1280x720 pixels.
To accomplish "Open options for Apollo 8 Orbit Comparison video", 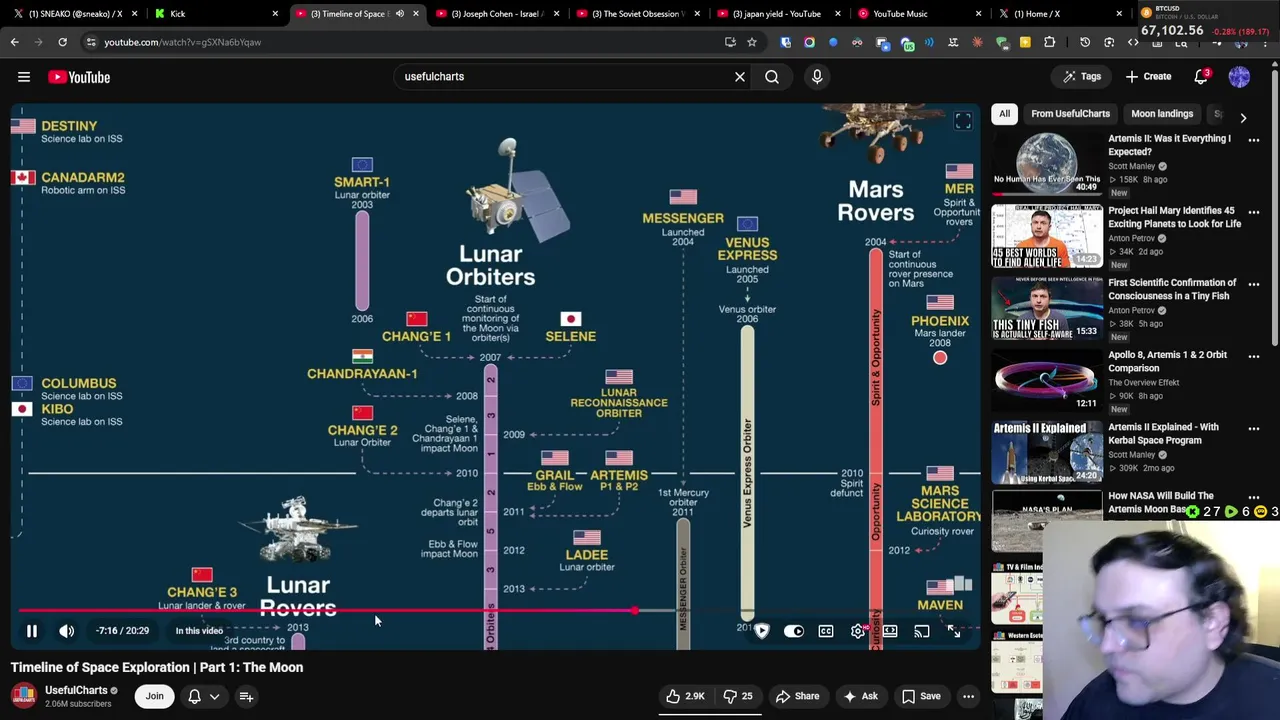I will 1254,356.
